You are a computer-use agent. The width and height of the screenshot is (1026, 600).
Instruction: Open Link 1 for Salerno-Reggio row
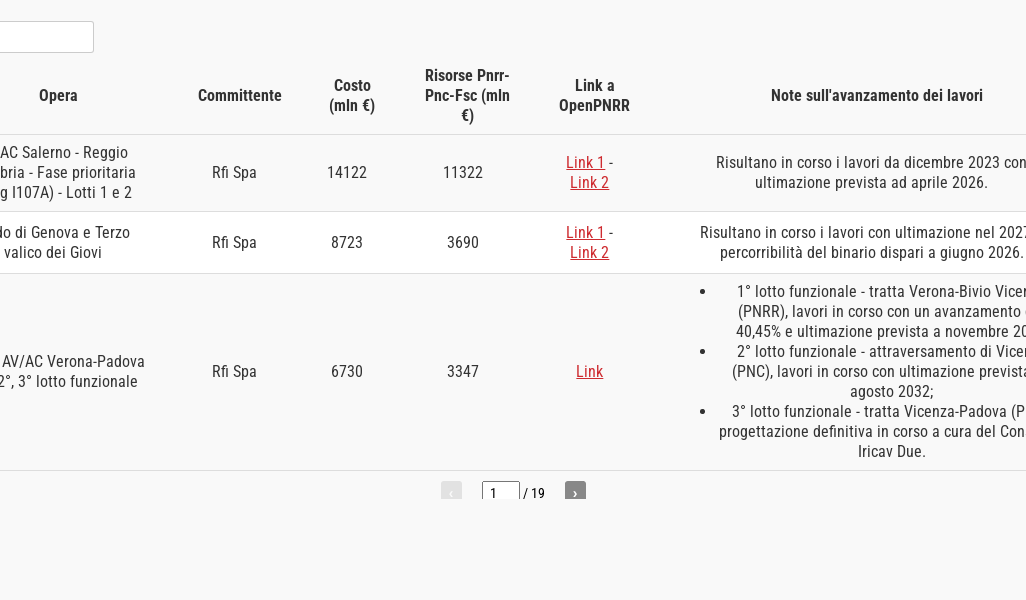click(585, 162)
